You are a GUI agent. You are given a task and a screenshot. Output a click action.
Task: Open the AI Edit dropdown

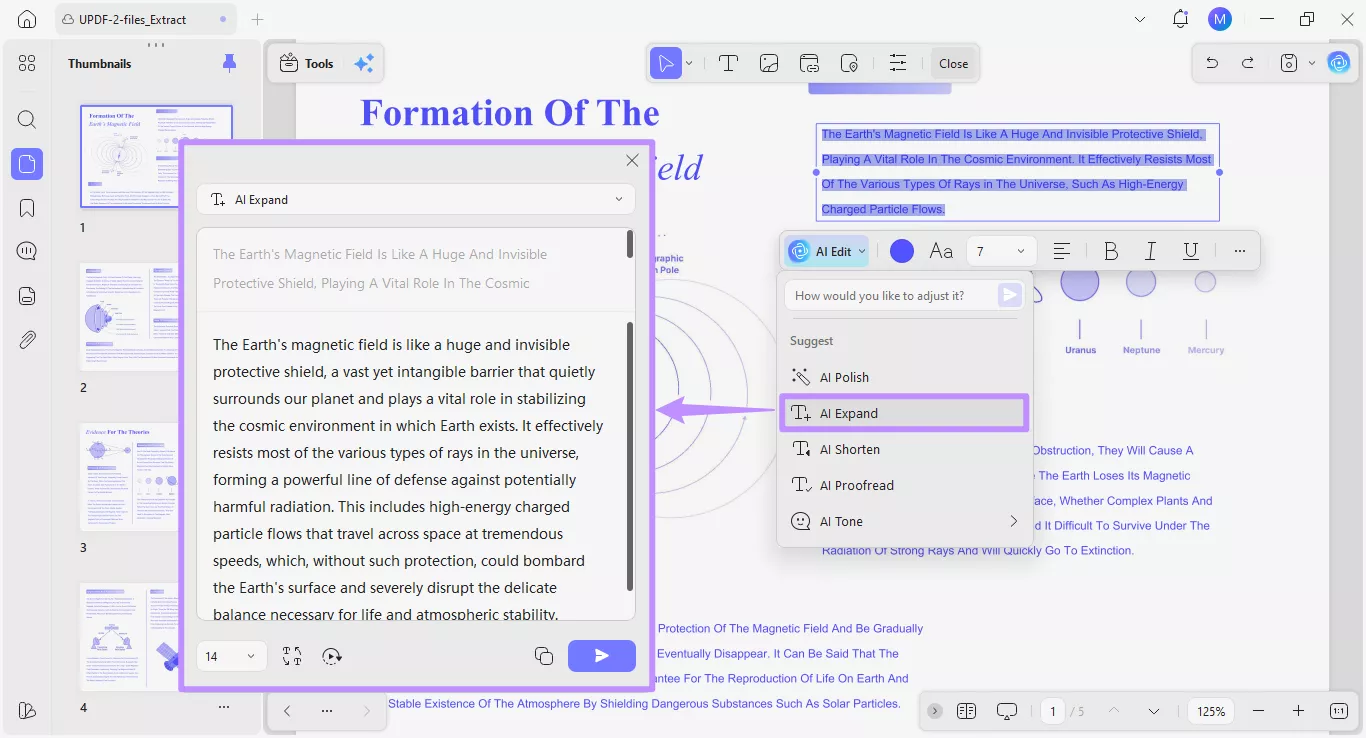[826, 251]
